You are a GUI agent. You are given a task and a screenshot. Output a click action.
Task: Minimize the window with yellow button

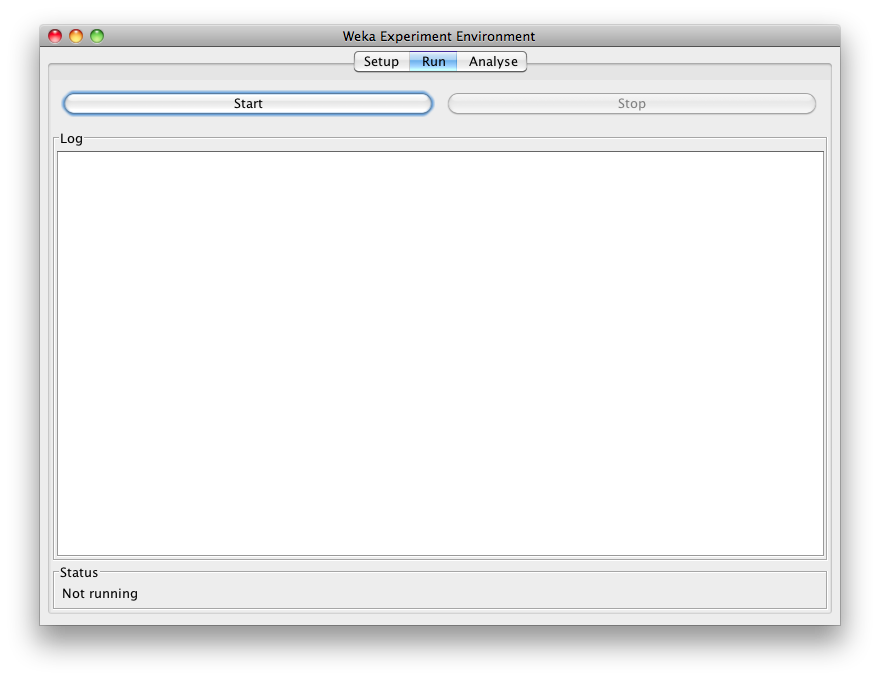coord(76,36)
